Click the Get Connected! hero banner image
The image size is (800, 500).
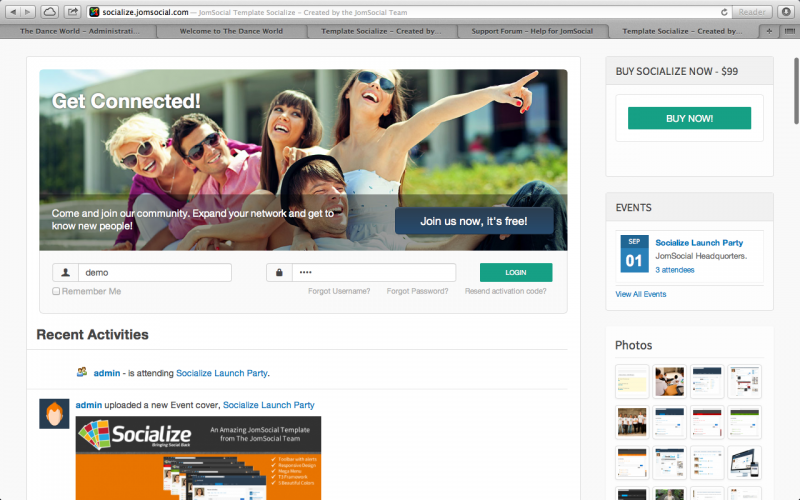click(303, 160)
